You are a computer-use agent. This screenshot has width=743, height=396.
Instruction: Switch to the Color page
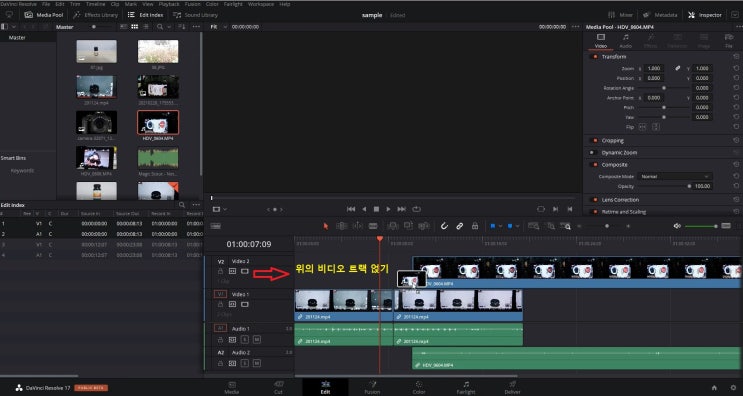[x=419, y=387]
